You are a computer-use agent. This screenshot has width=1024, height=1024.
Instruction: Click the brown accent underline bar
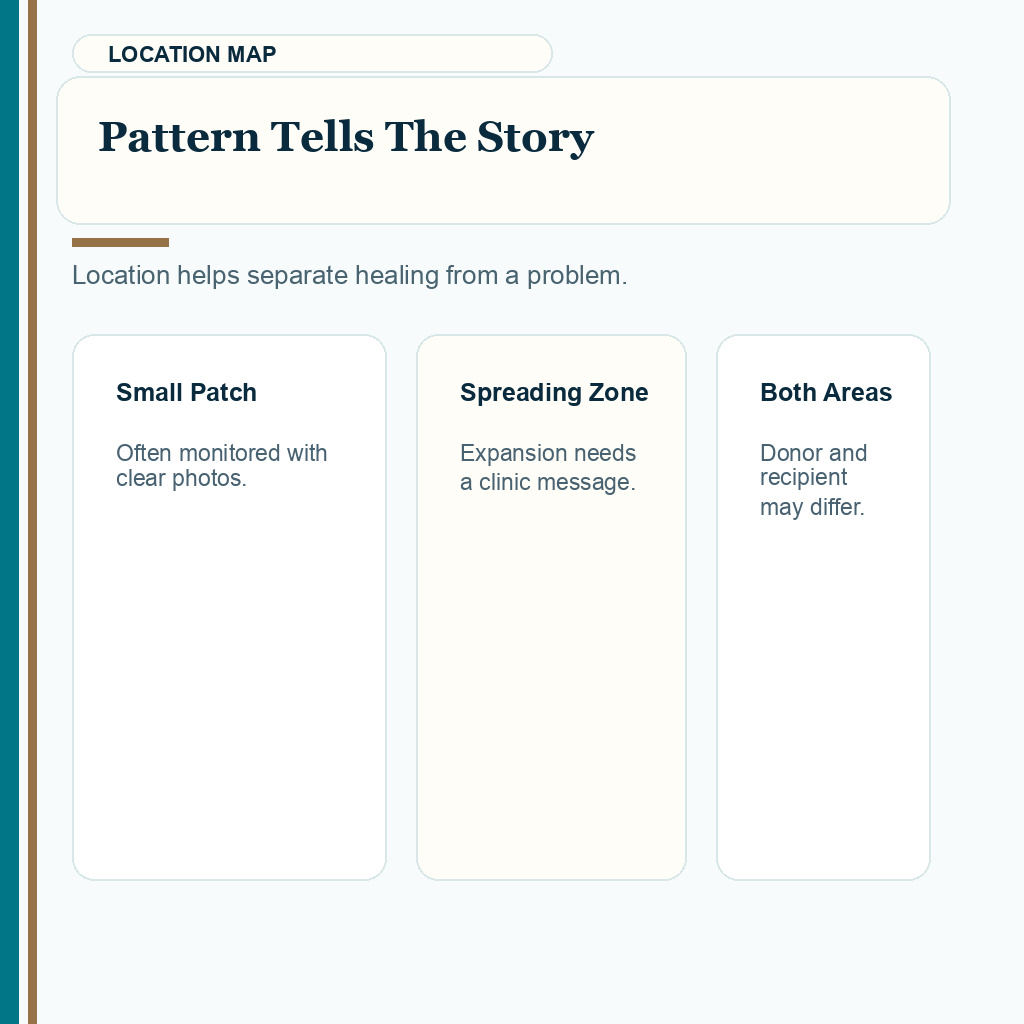120,242
